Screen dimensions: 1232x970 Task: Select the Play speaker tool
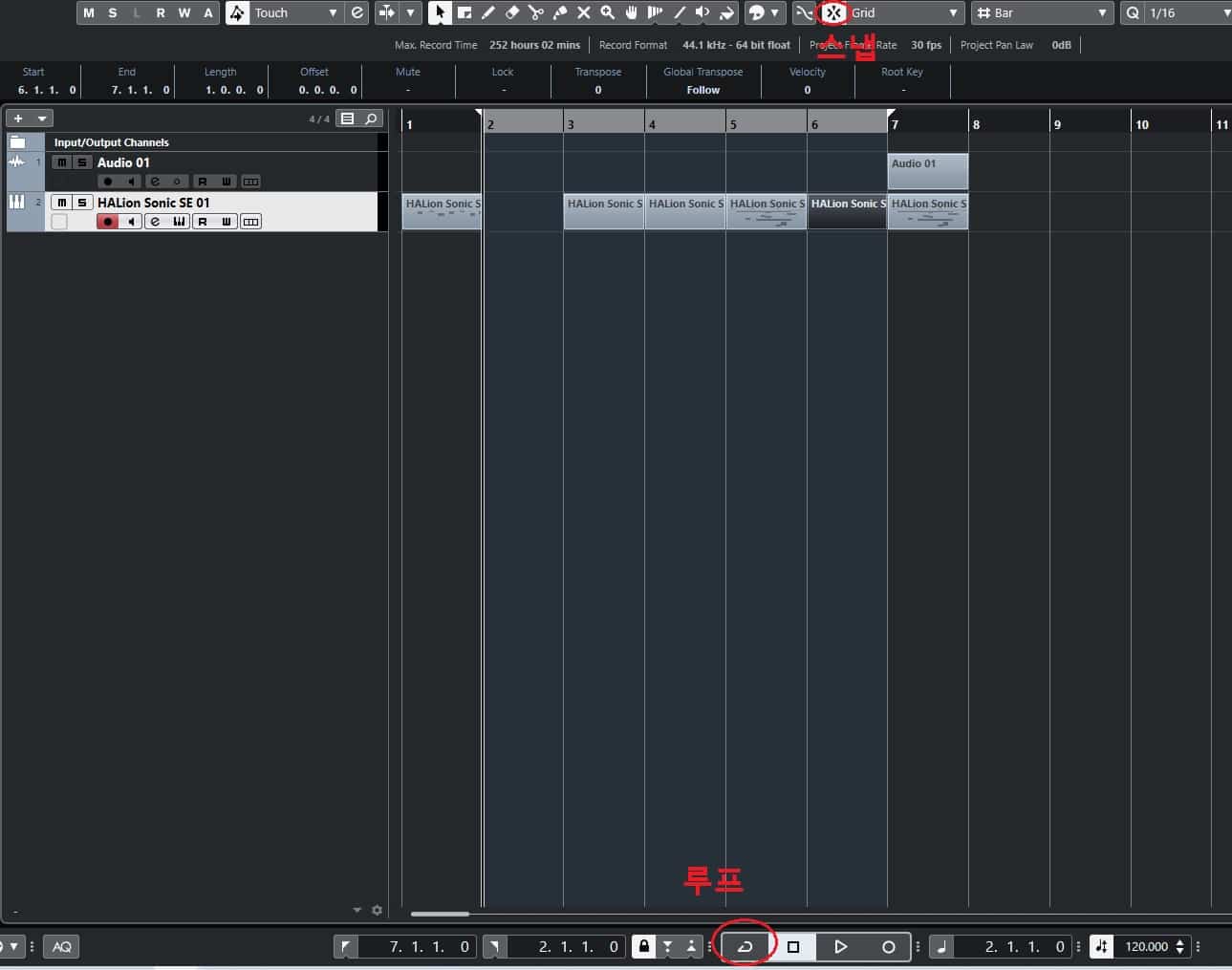(x=703, y=12)
